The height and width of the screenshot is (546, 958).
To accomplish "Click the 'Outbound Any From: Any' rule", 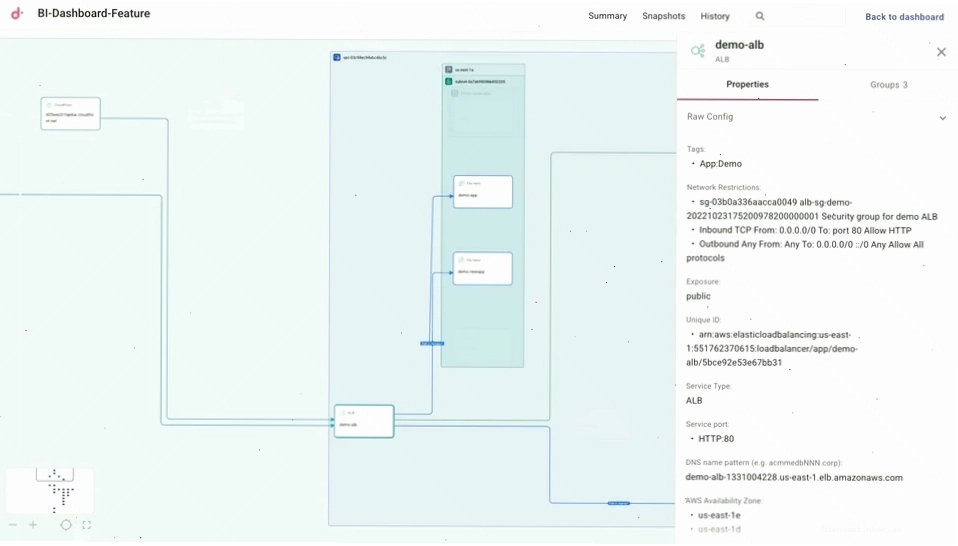I will point(805,251).
